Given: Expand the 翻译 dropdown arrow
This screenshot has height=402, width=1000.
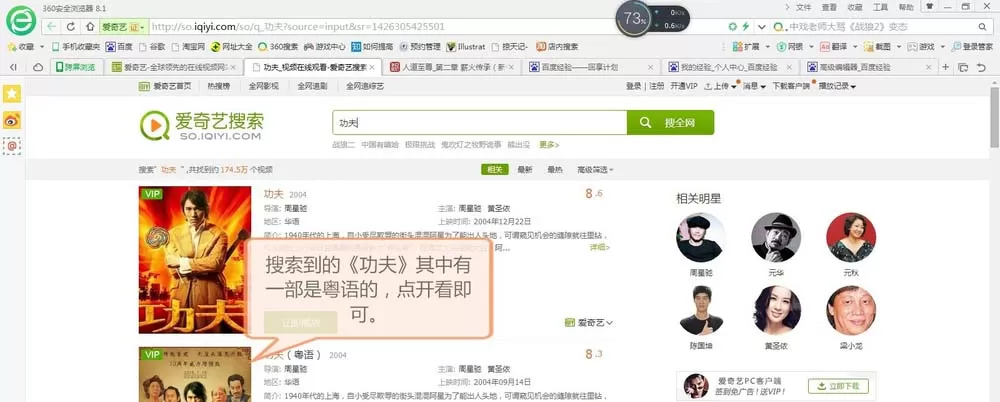Looking at the screenshot, I should pyautogui.click(x=855, y=47).
